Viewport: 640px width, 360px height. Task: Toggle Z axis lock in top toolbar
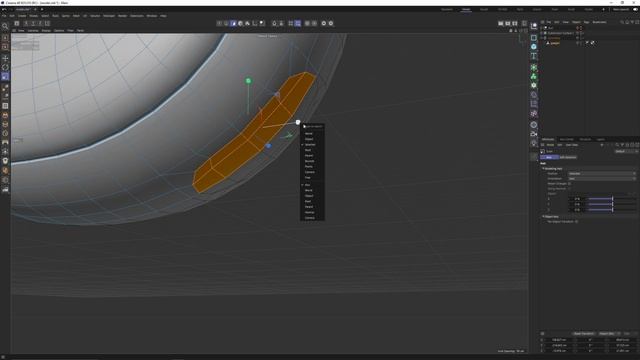point(40,23)
